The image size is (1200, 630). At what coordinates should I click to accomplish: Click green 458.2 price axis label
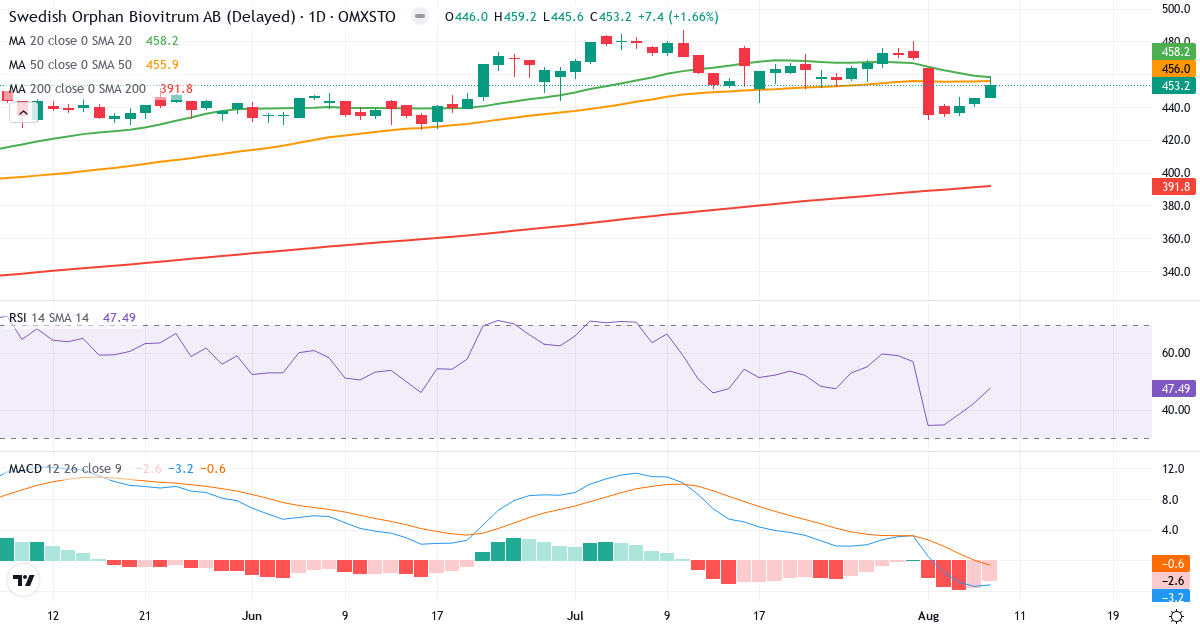tap(1176, 51)
